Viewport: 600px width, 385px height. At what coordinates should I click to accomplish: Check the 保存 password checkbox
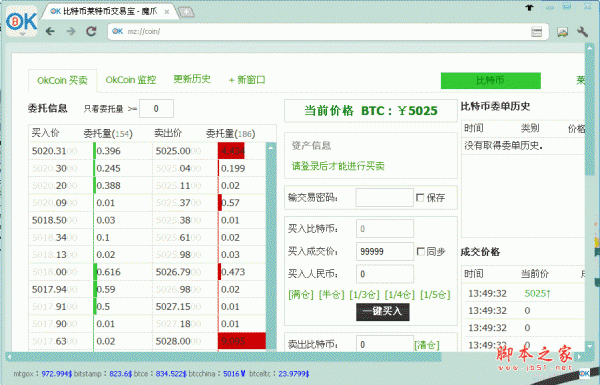(420, 197)
